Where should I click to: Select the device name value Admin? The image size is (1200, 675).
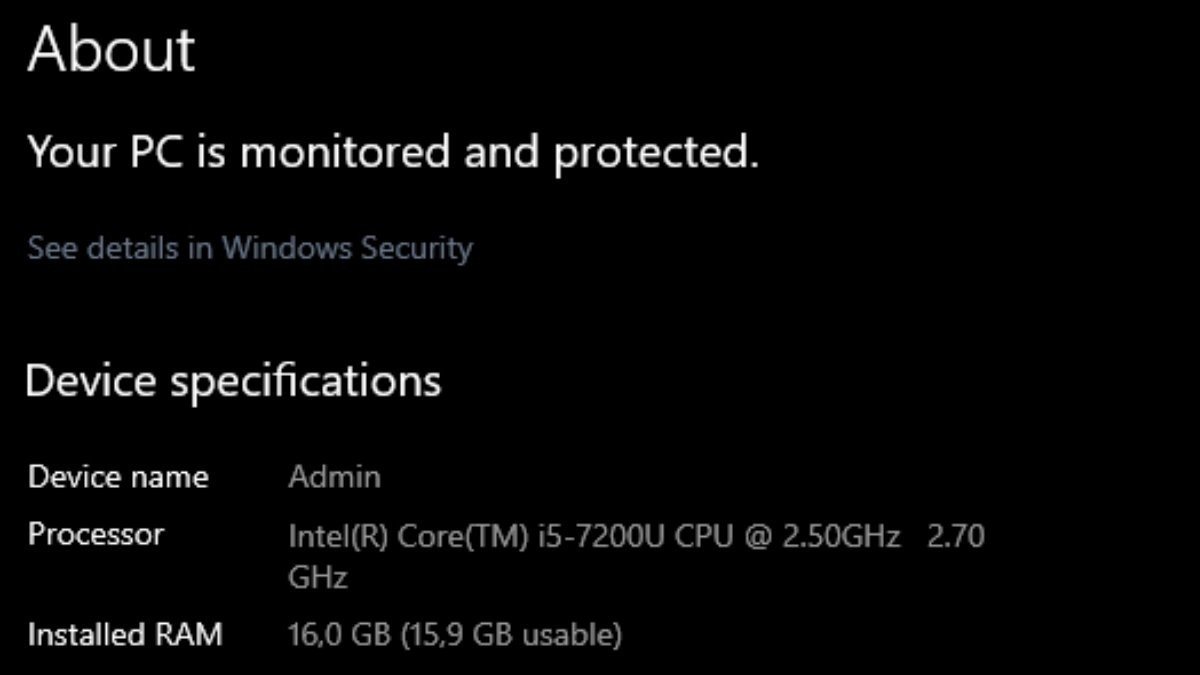[335, 477]
